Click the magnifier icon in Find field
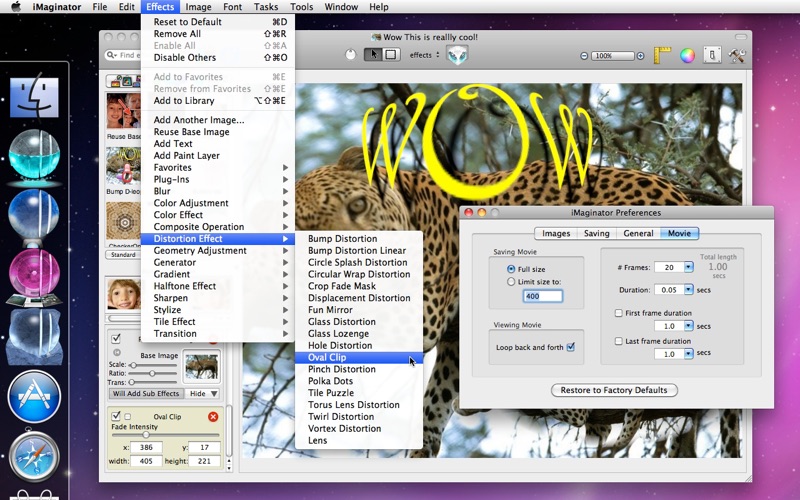Image resolution: width=800 pixels, height=500 pixels. (111, 55)
